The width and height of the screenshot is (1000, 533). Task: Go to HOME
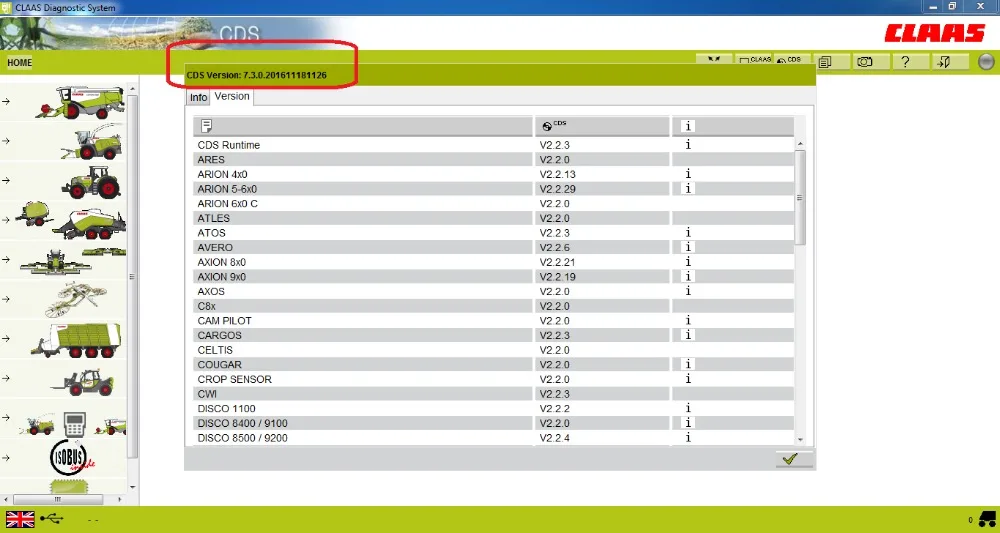[20, 62]
